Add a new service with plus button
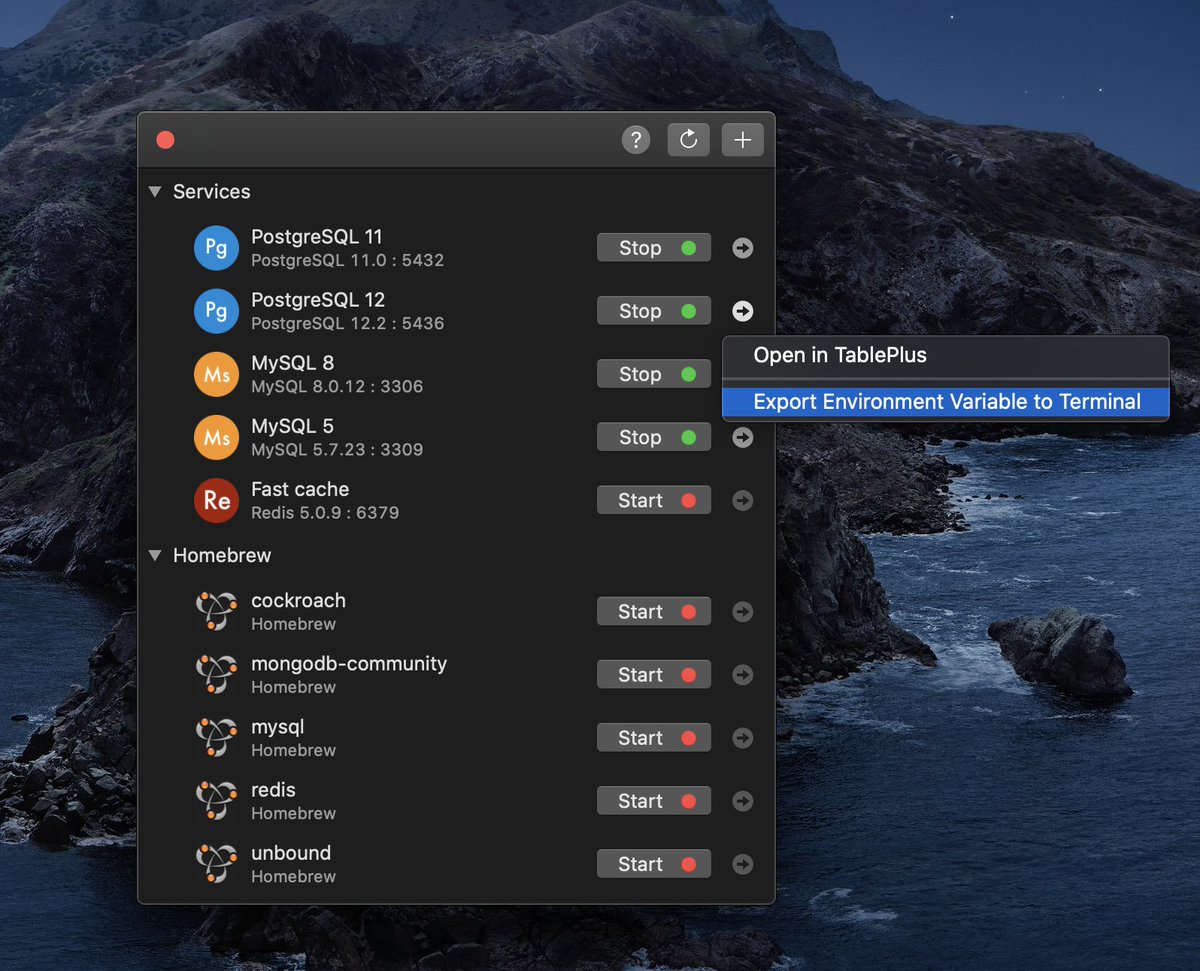 pos(742,140)
